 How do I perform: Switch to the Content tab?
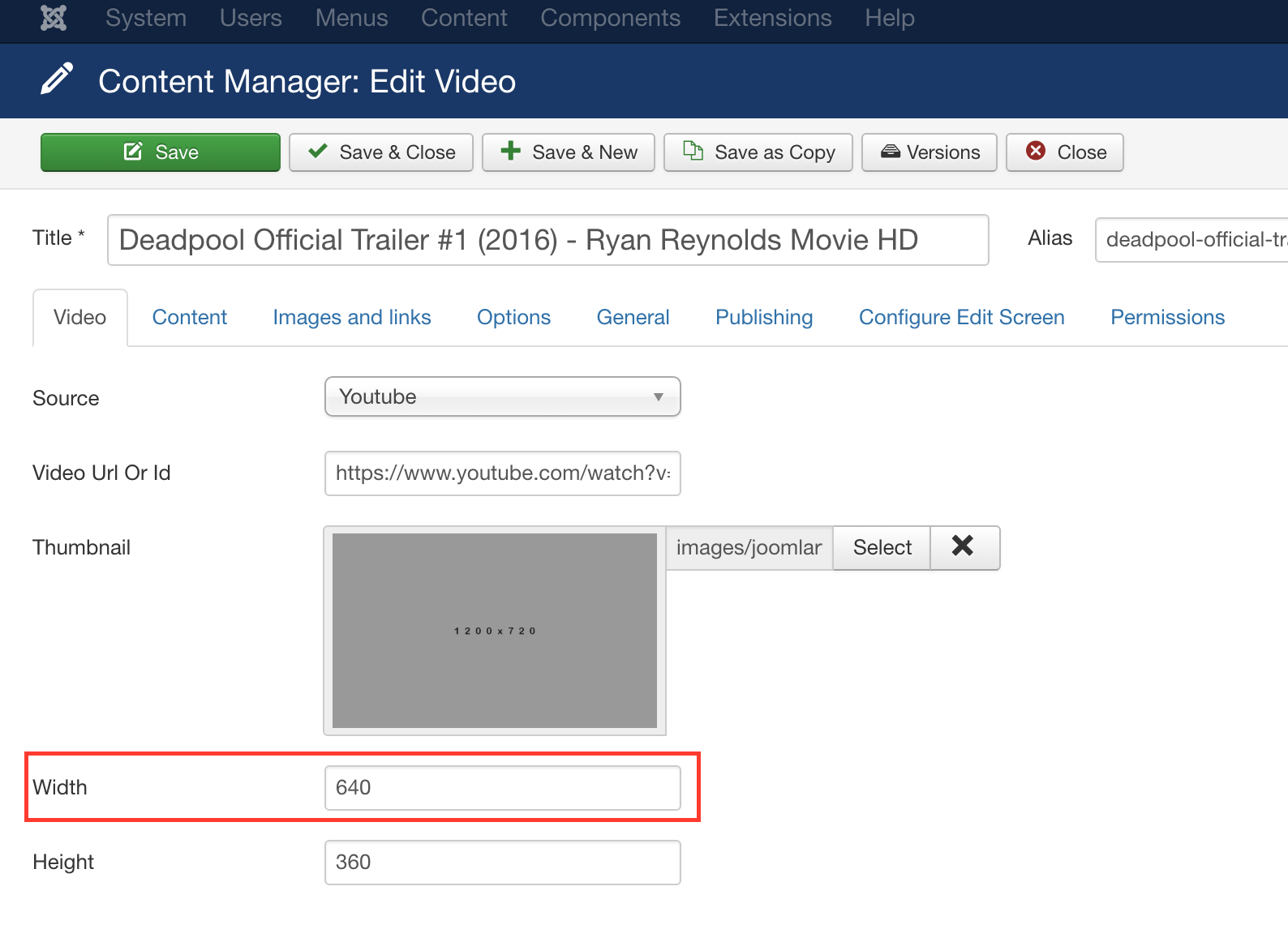pos(190,317)
